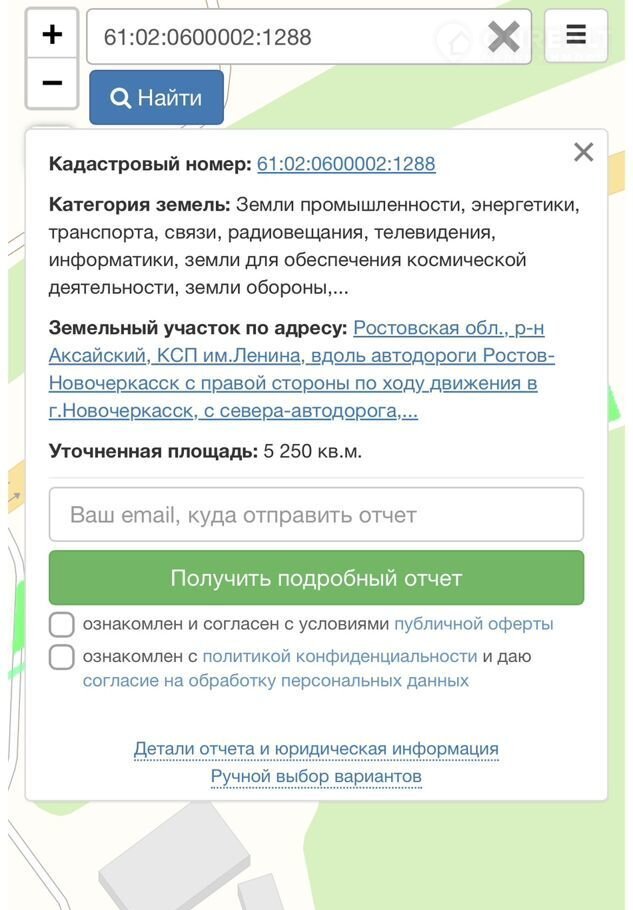Open the hamburger menu
This screenshot has width=633, height=910.
pos(576,35)
